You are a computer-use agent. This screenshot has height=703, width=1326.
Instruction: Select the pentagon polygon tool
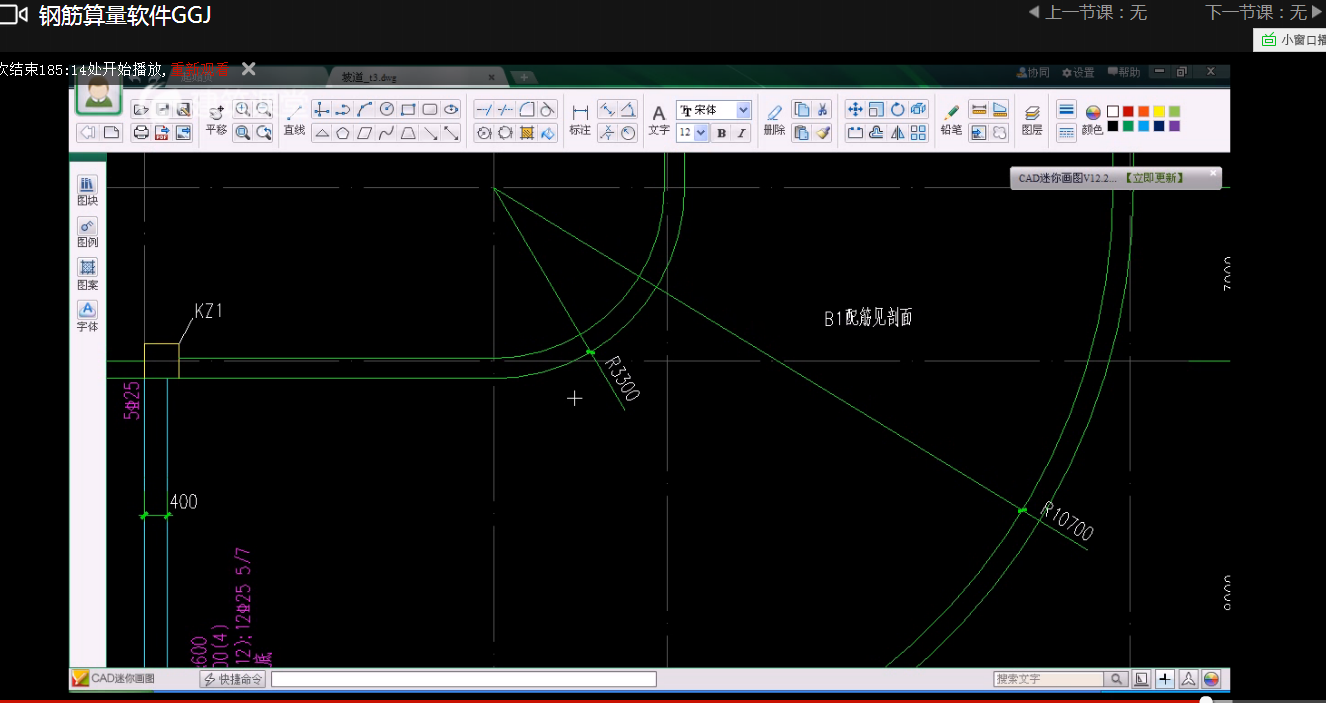(342, 132)
